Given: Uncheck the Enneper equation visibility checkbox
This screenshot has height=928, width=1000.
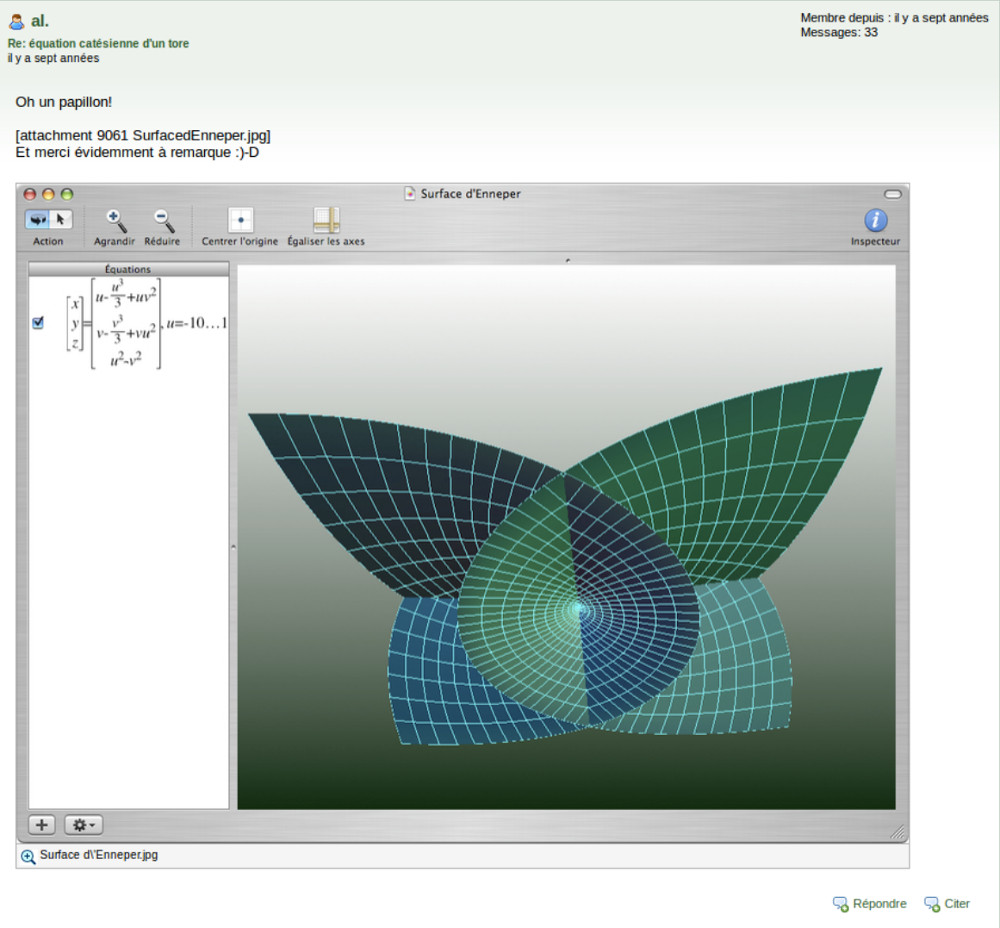Looking at the screenshot, I should tap(38, 322).
